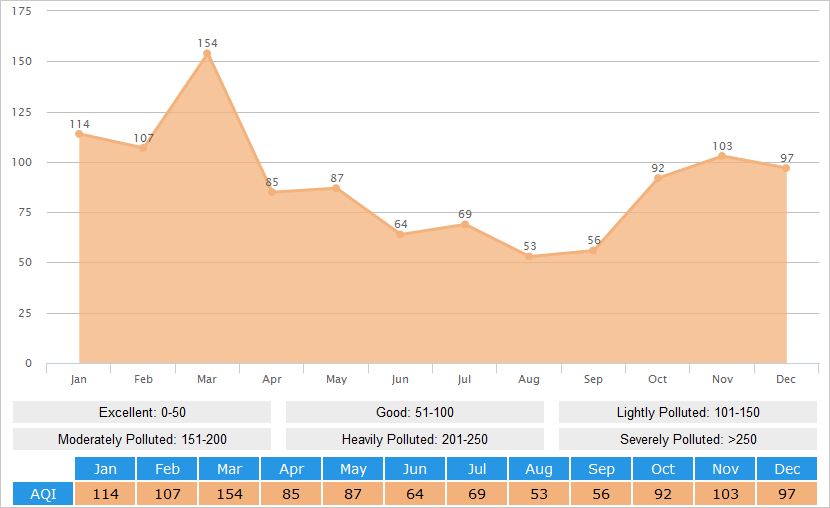
Task: Click the Jul column header in table
Action: pos(477,469)
